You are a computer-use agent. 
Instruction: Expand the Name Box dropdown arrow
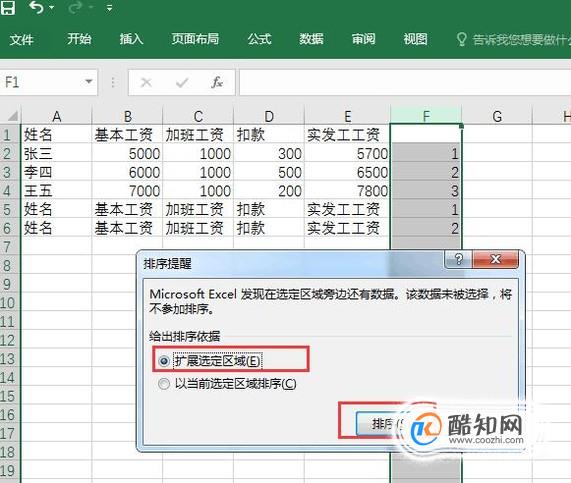click(88, 82)
